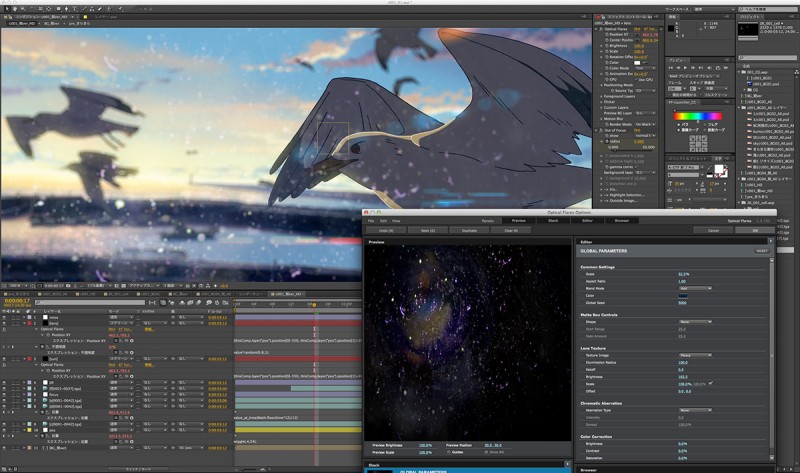Open File menu in Optical Flares Options
Screen dimensions: 800x473
371,220
